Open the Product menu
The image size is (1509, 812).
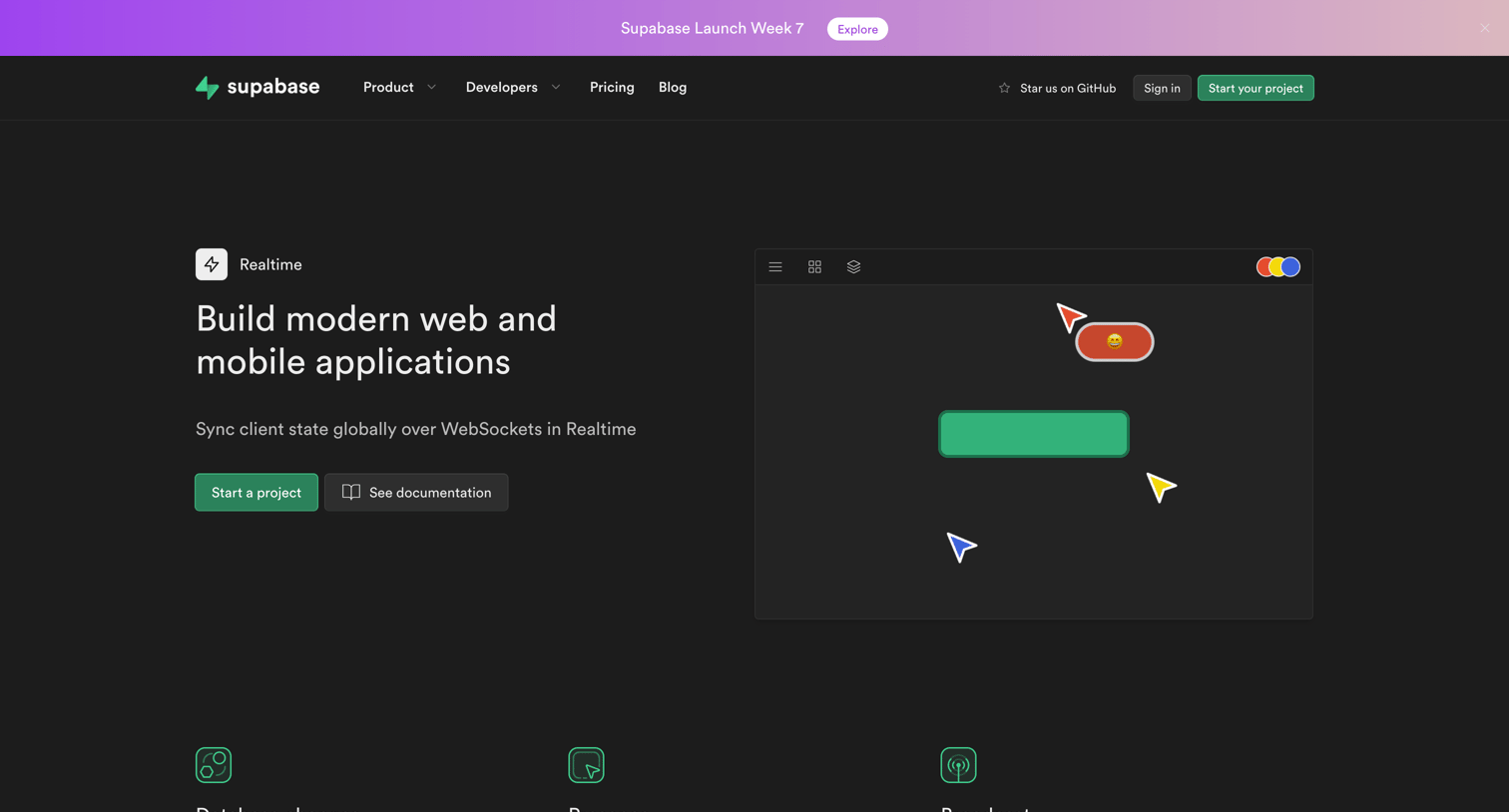(x=388, y=88)
